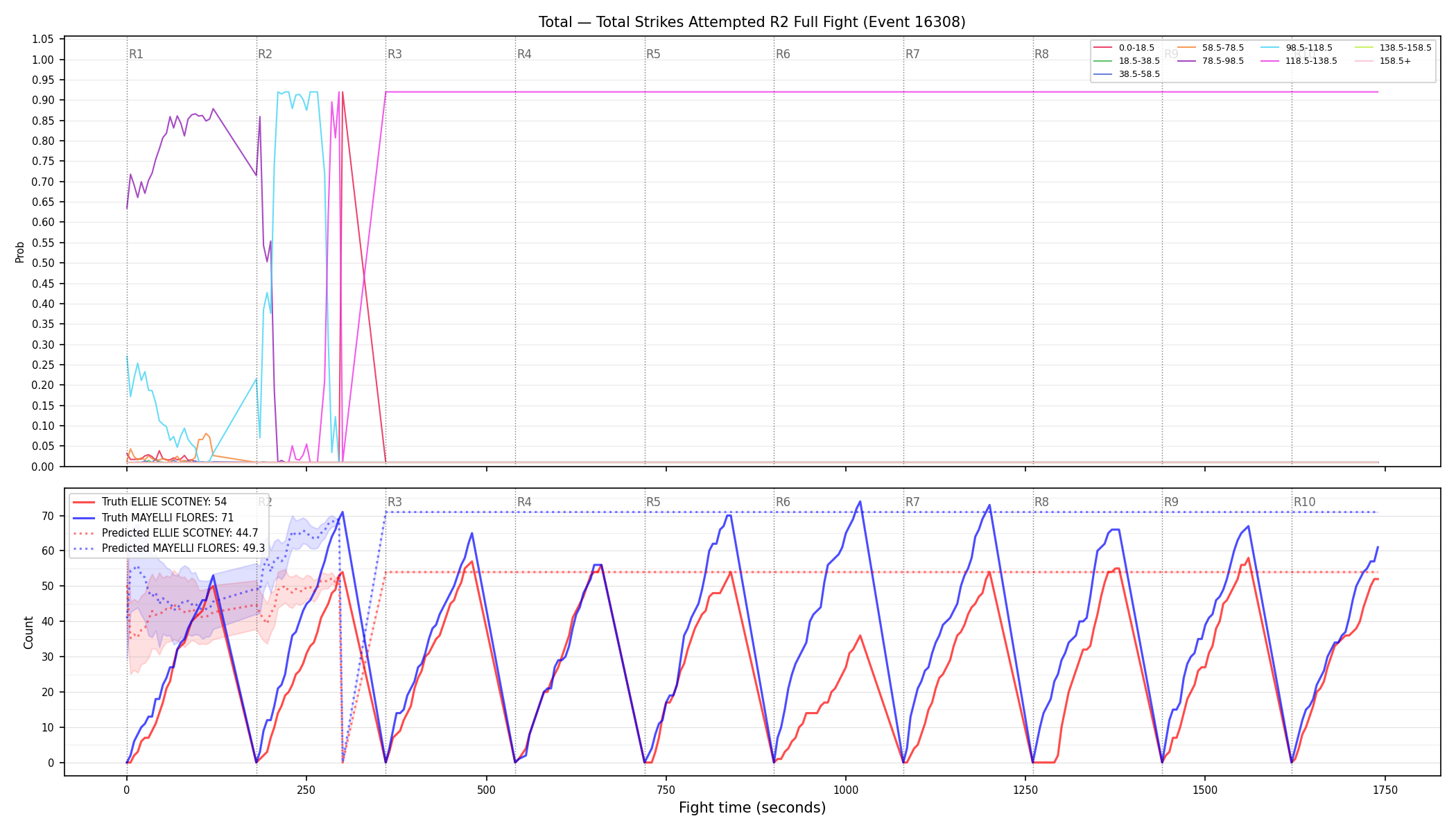
Task: Click the 40 tick on the Count axis
Action: [x=48, y=622]
